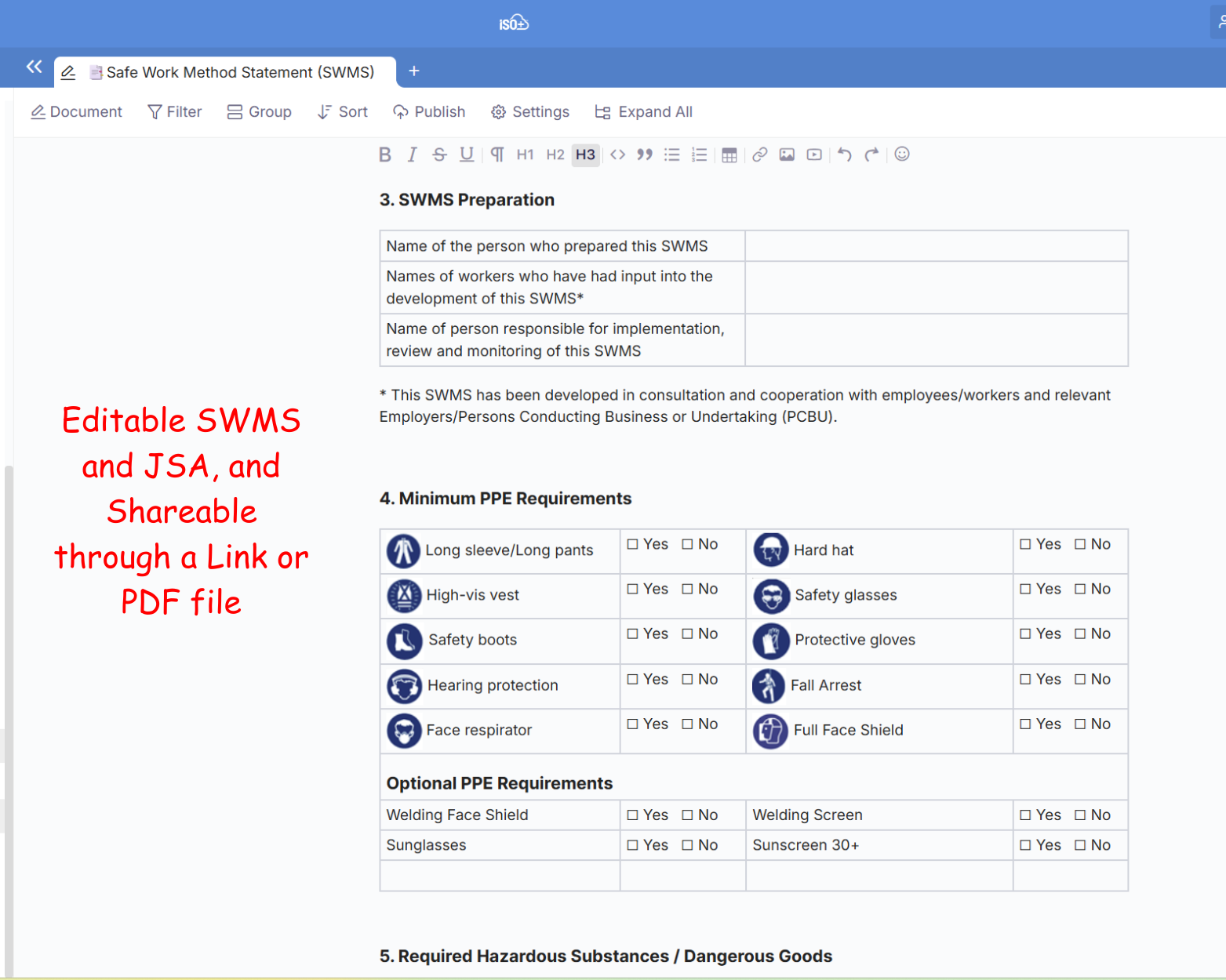Screen dimensions: 1226x980
Task: Insert an image into the document
Action: [x=787, y=154]
